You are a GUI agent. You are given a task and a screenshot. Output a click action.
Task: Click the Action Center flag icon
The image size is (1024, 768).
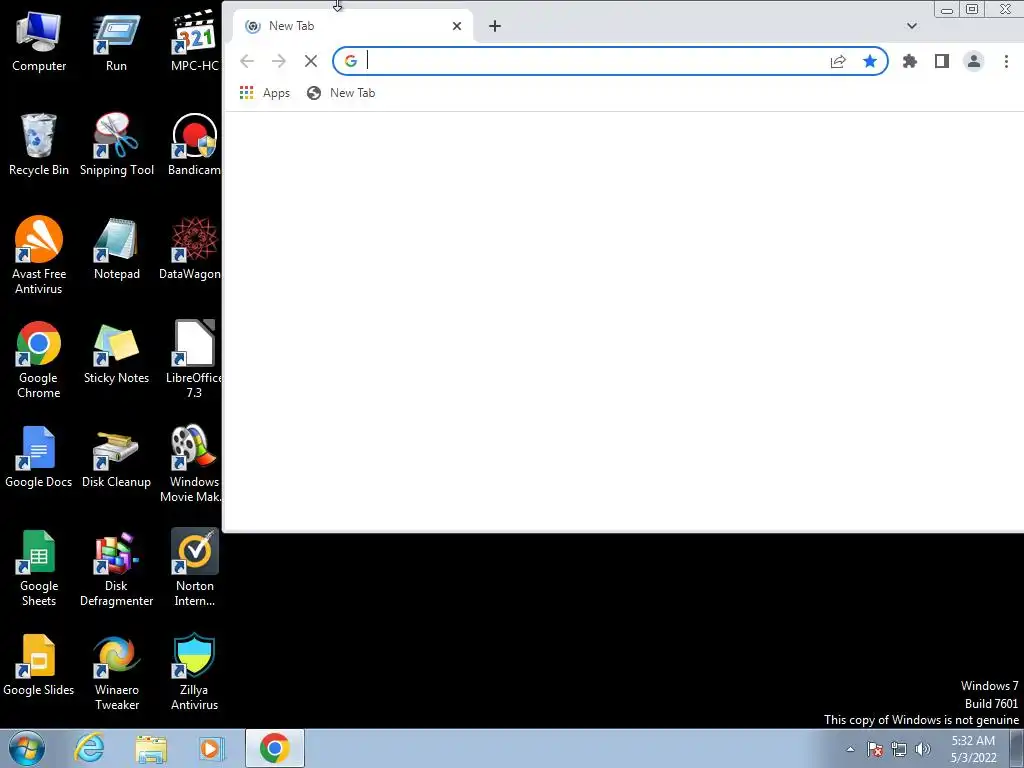click(875, 749)
